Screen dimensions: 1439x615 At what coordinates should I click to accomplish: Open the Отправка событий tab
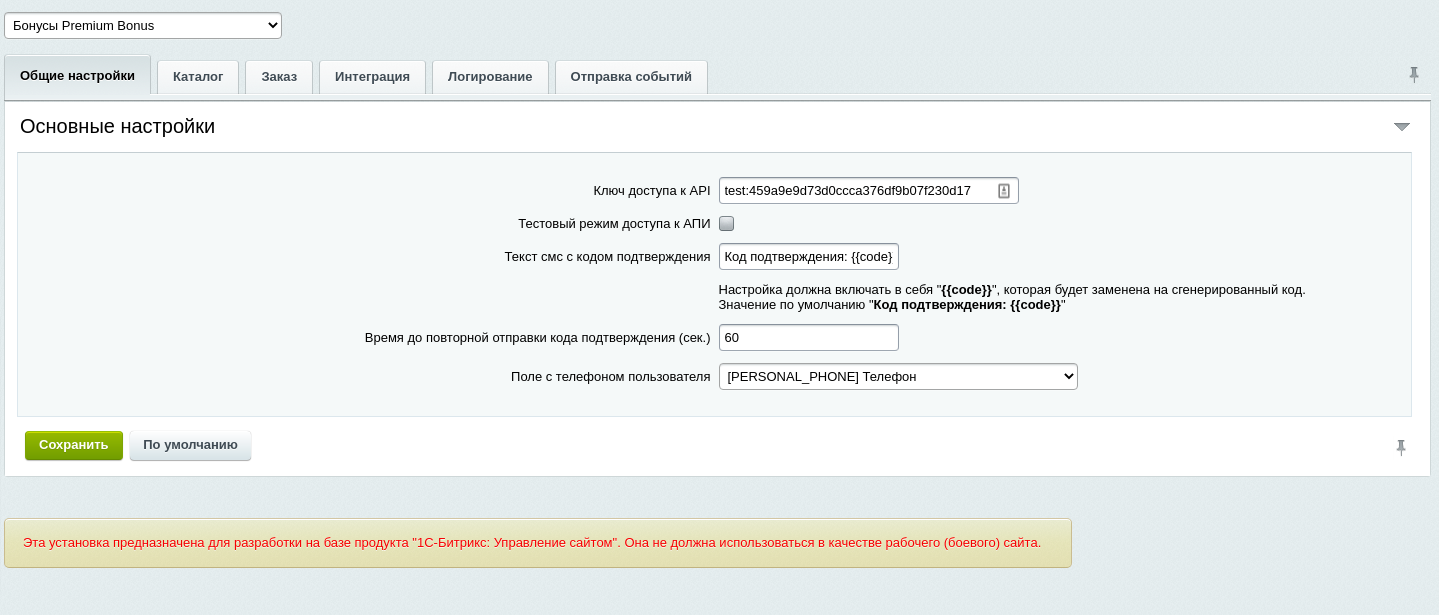click(631, 77)
